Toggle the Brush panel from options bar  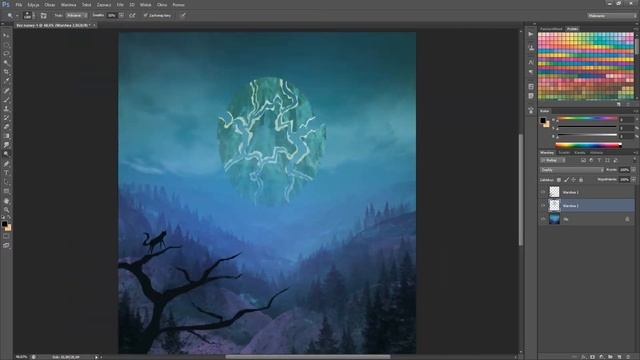tap(43, 16)
